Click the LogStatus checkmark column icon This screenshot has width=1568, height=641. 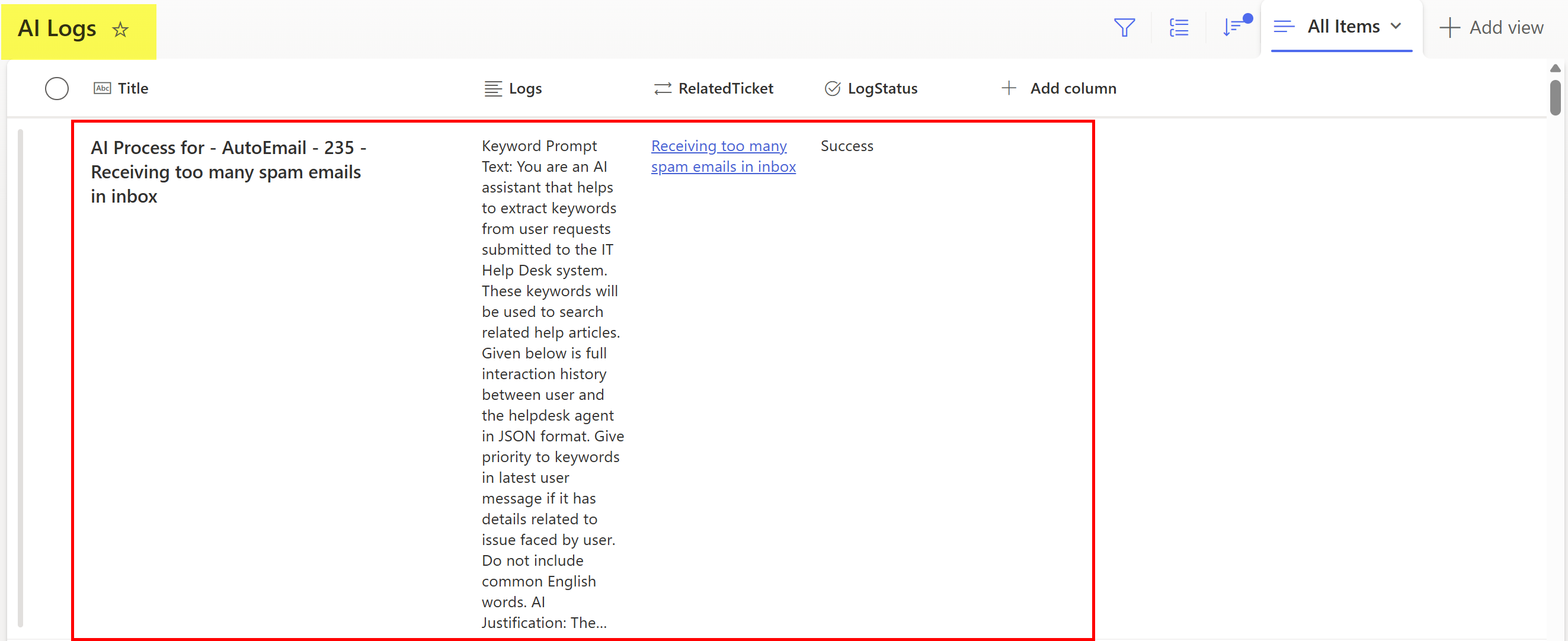coord(832,89)
